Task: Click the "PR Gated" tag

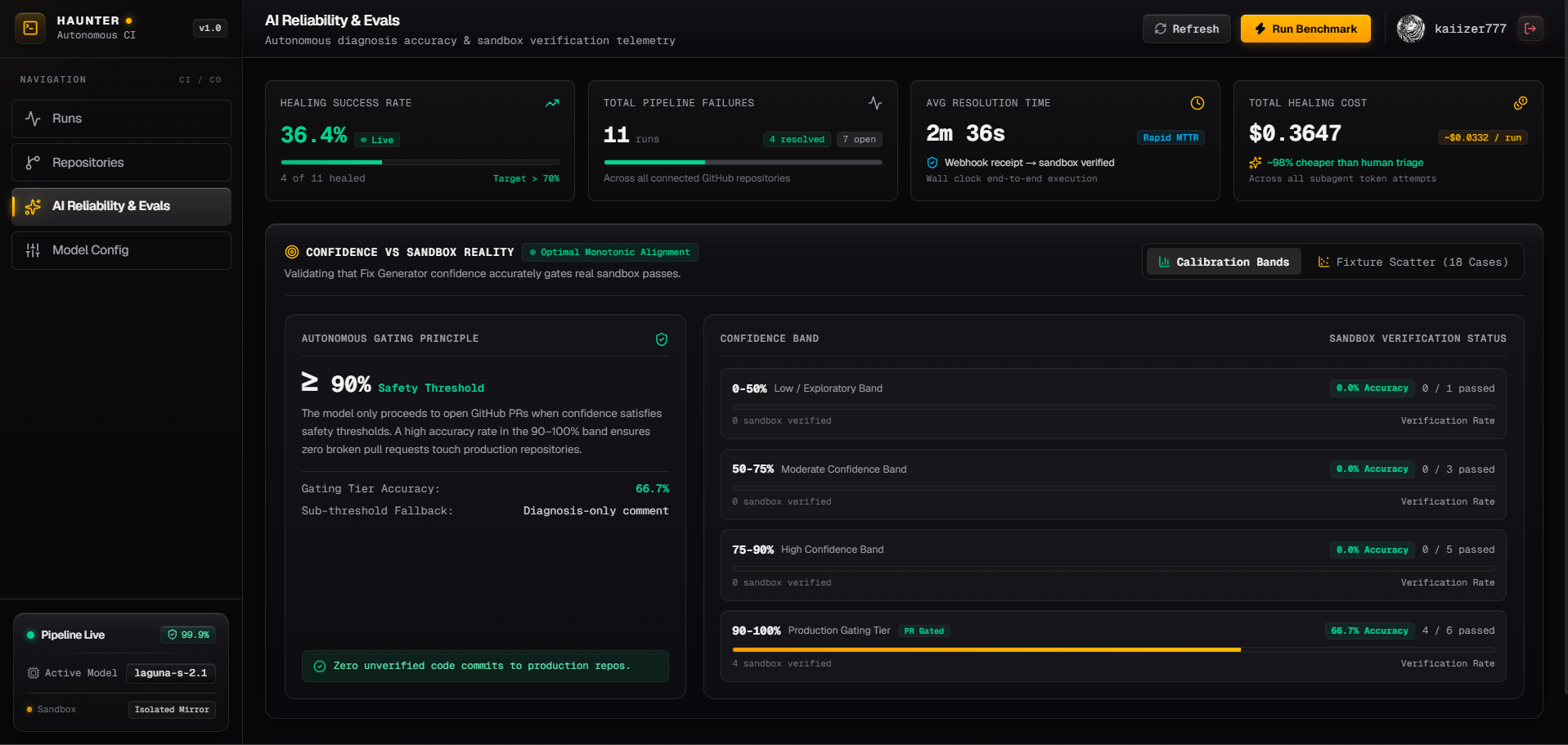Action: pyautogui.click(x=924, y=631)
